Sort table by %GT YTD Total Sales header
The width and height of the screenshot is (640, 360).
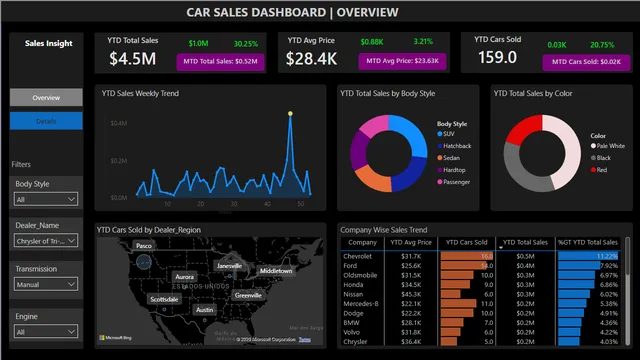tap(588, 242)
